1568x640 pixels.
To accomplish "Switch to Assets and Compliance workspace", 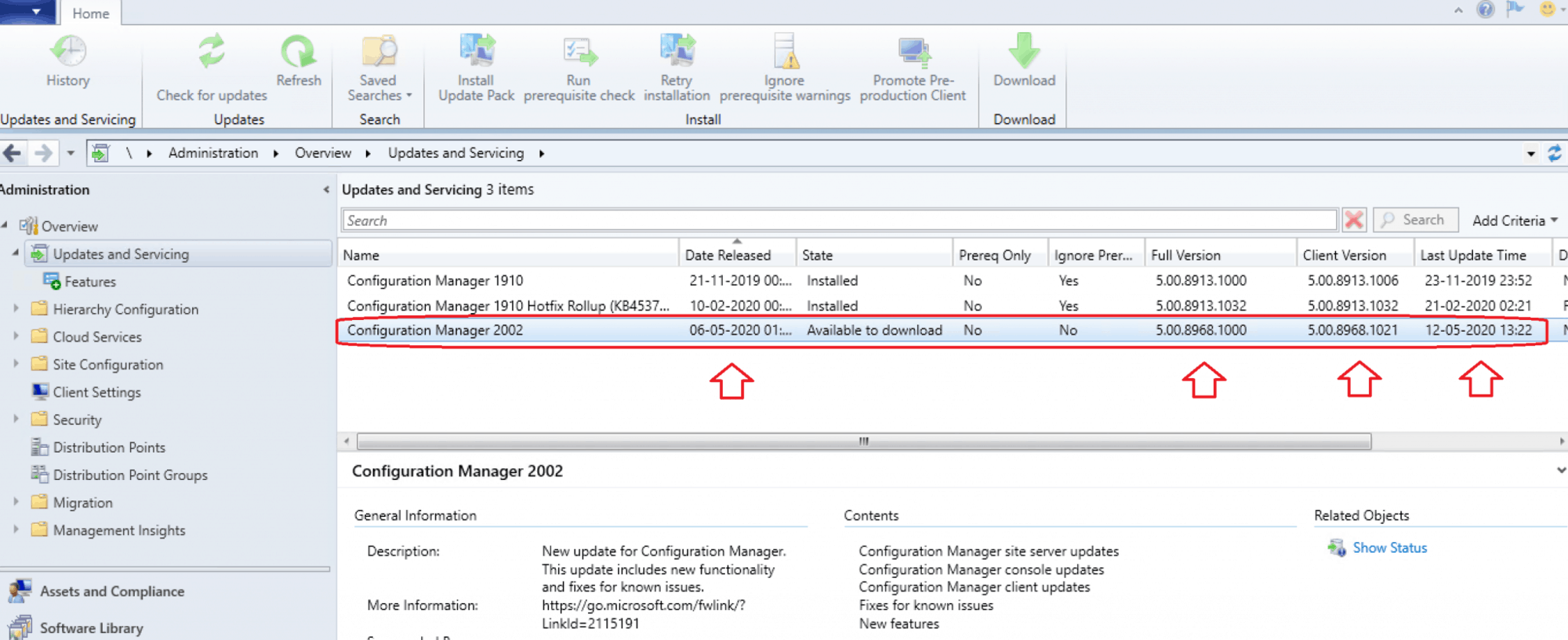I will click(x=112, y=591).
